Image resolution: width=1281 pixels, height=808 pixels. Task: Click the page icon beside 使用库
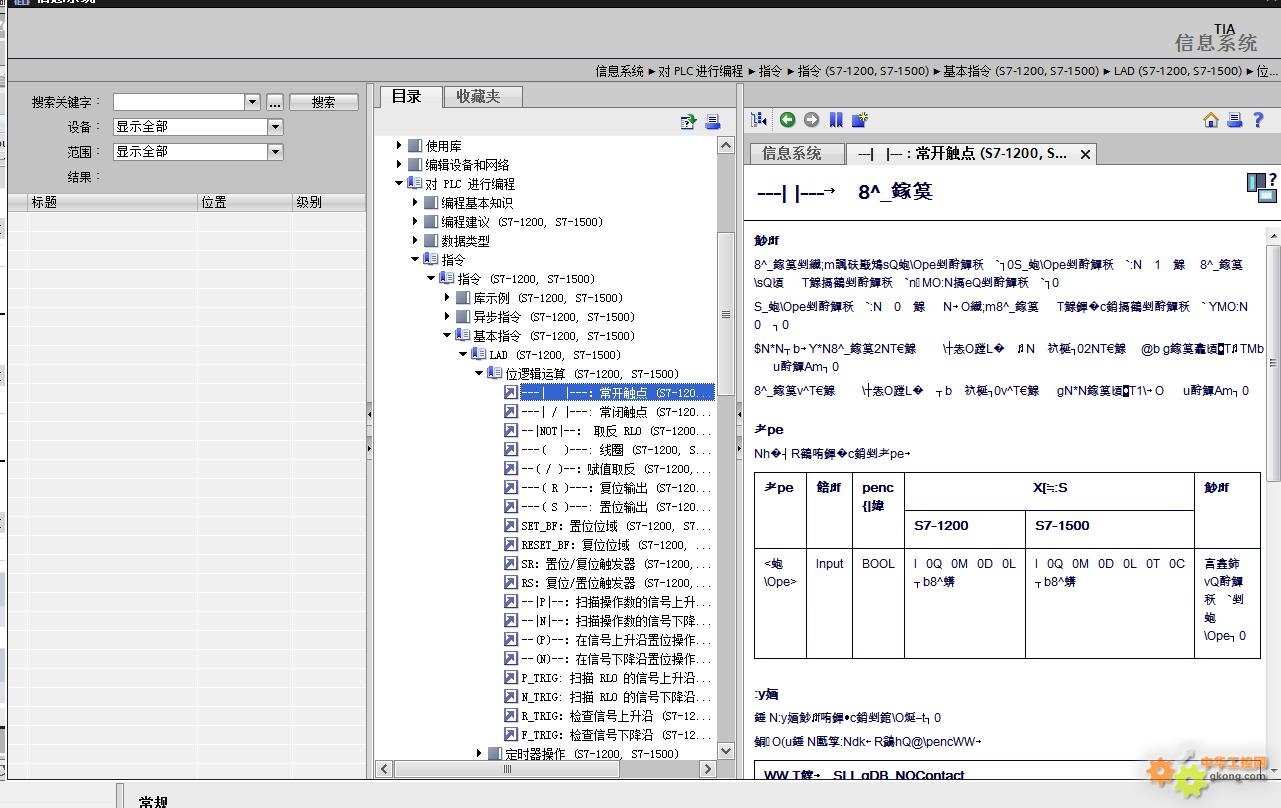click(x=415, y=146)
